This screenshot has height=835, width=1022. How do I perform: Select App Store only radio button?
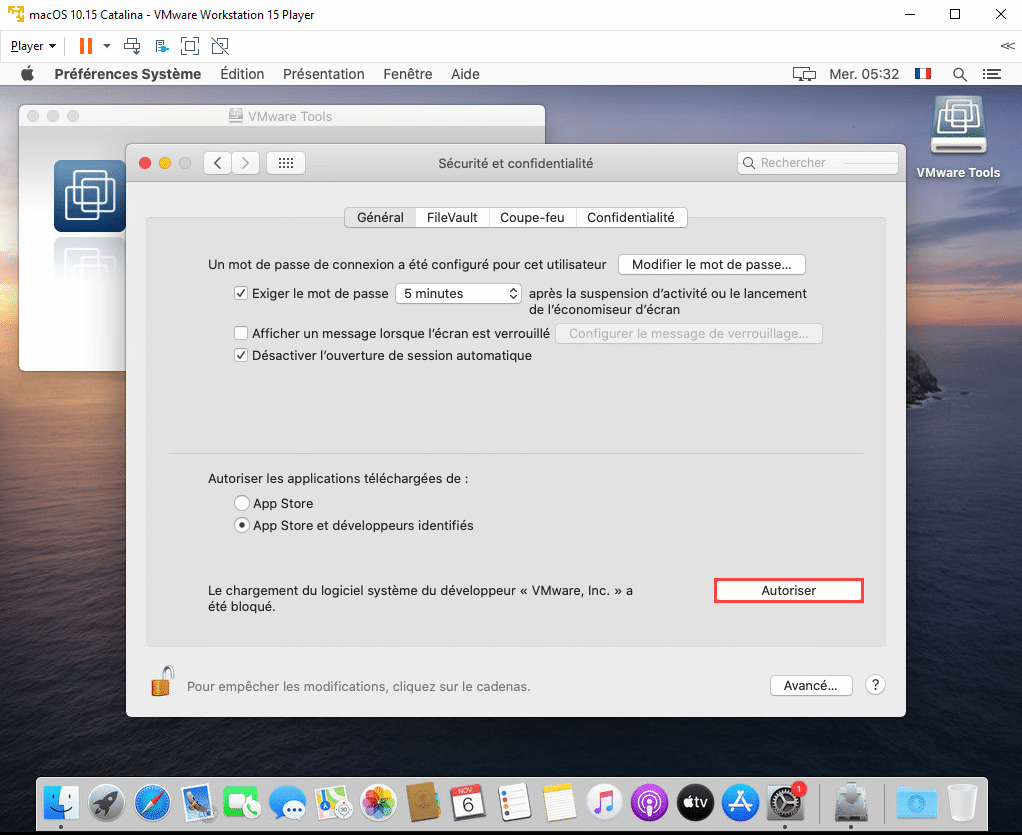click(x=242, y=503)
